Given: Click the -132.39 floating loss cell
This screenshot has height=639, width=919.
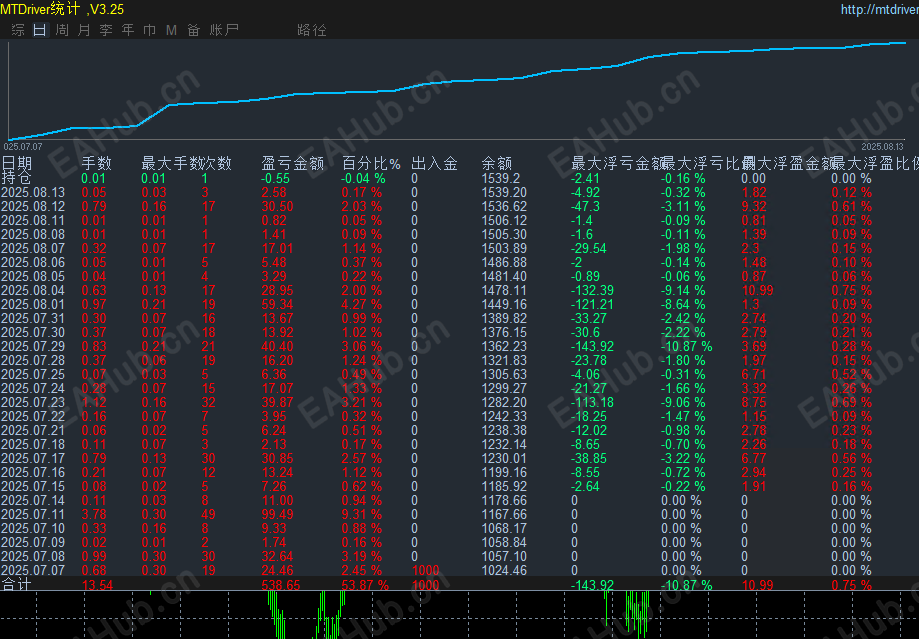Looking at the screenshot, I should pos(592,291).
